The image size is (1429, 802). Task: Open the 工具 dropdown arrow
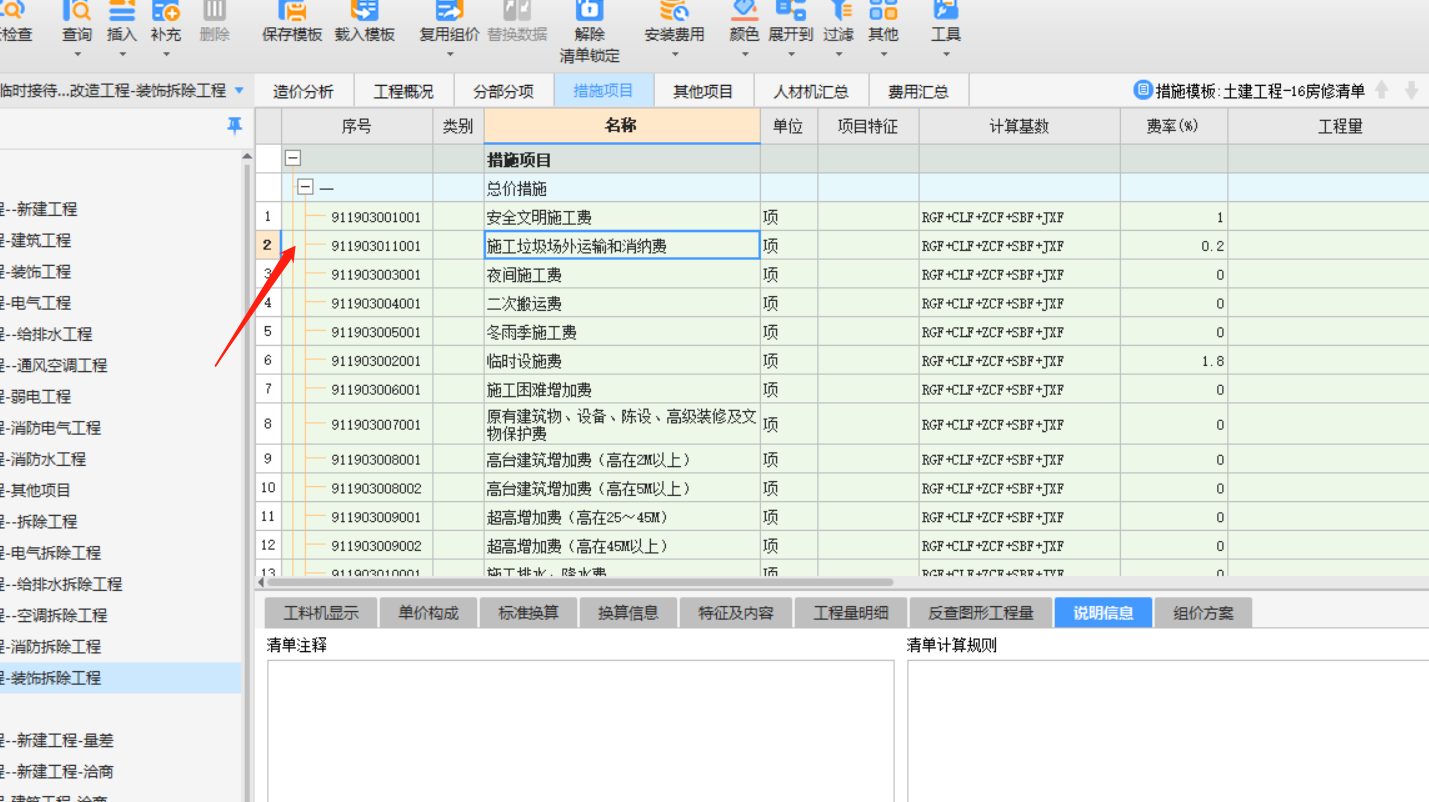945,54
